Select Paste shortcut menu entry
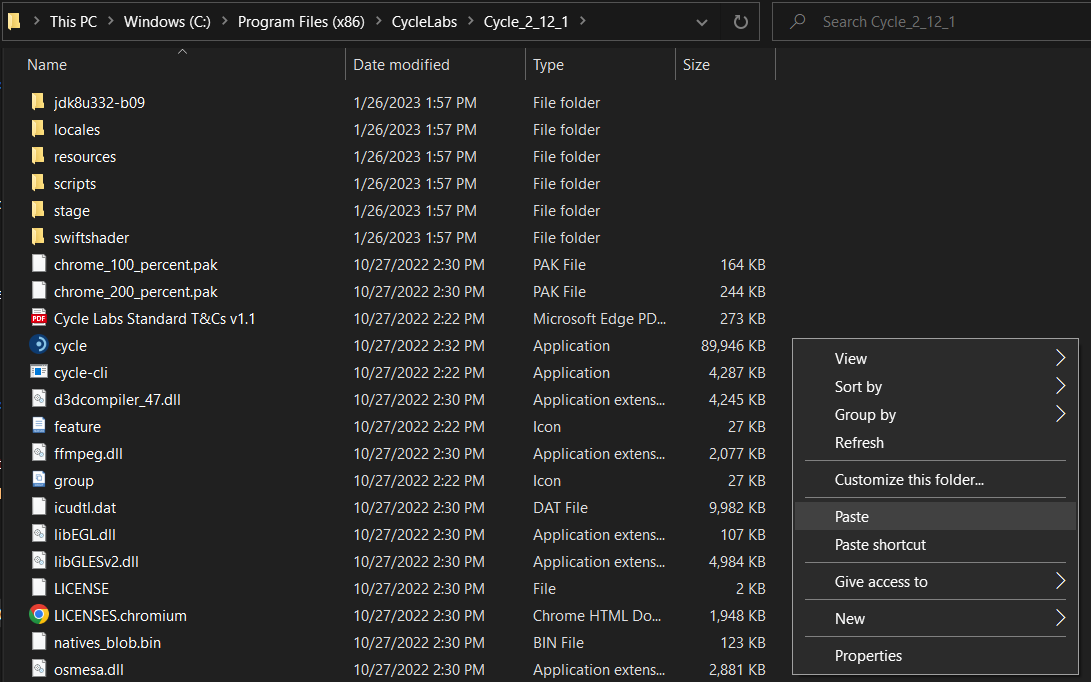Screen dimensions: 1091x682 click(935, 545)
